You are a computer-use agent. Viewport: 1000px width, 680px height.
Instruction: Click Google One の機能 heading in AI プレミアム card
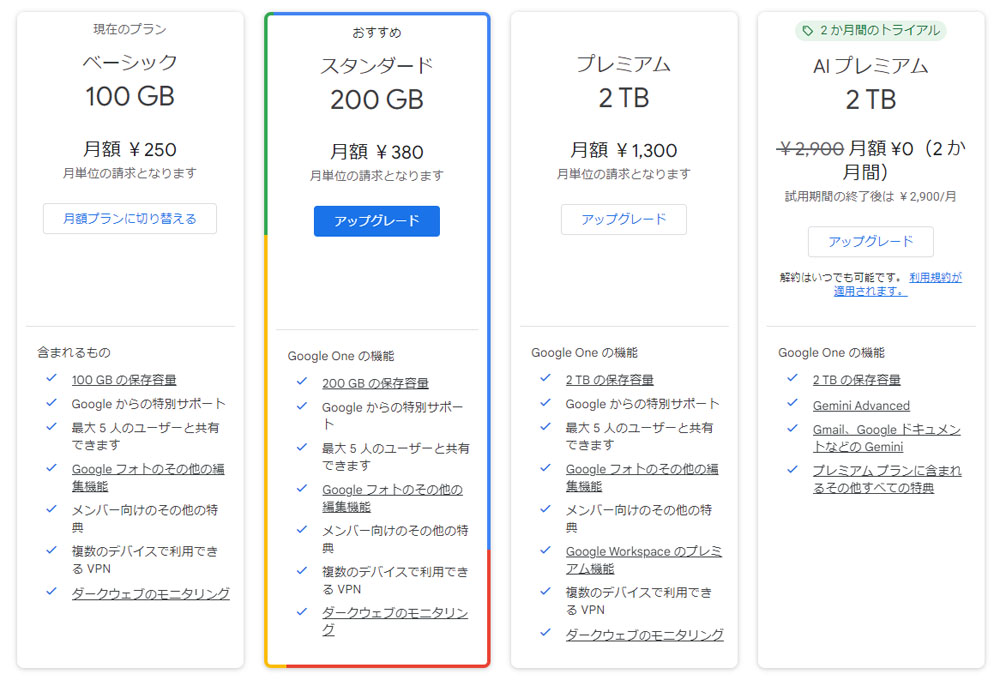click(831, 353)
